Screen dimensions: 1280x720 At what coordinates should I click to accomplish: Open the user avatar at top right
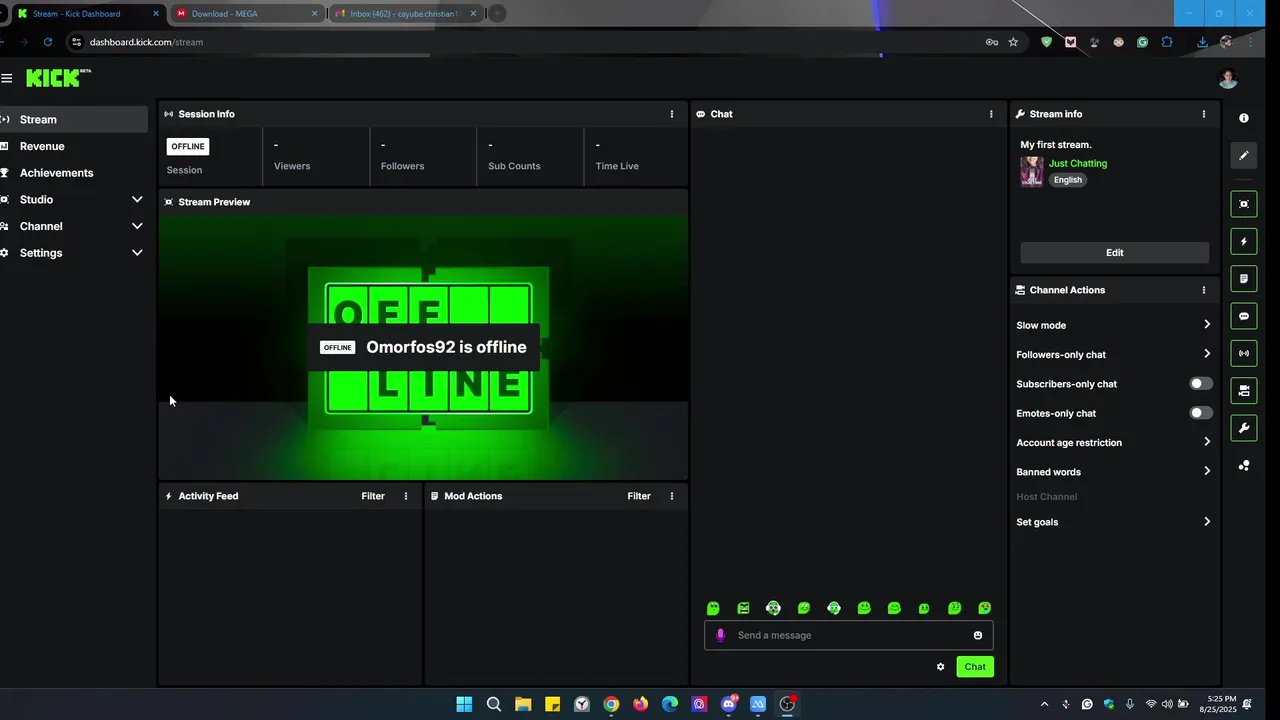[x=1228, y=78]
